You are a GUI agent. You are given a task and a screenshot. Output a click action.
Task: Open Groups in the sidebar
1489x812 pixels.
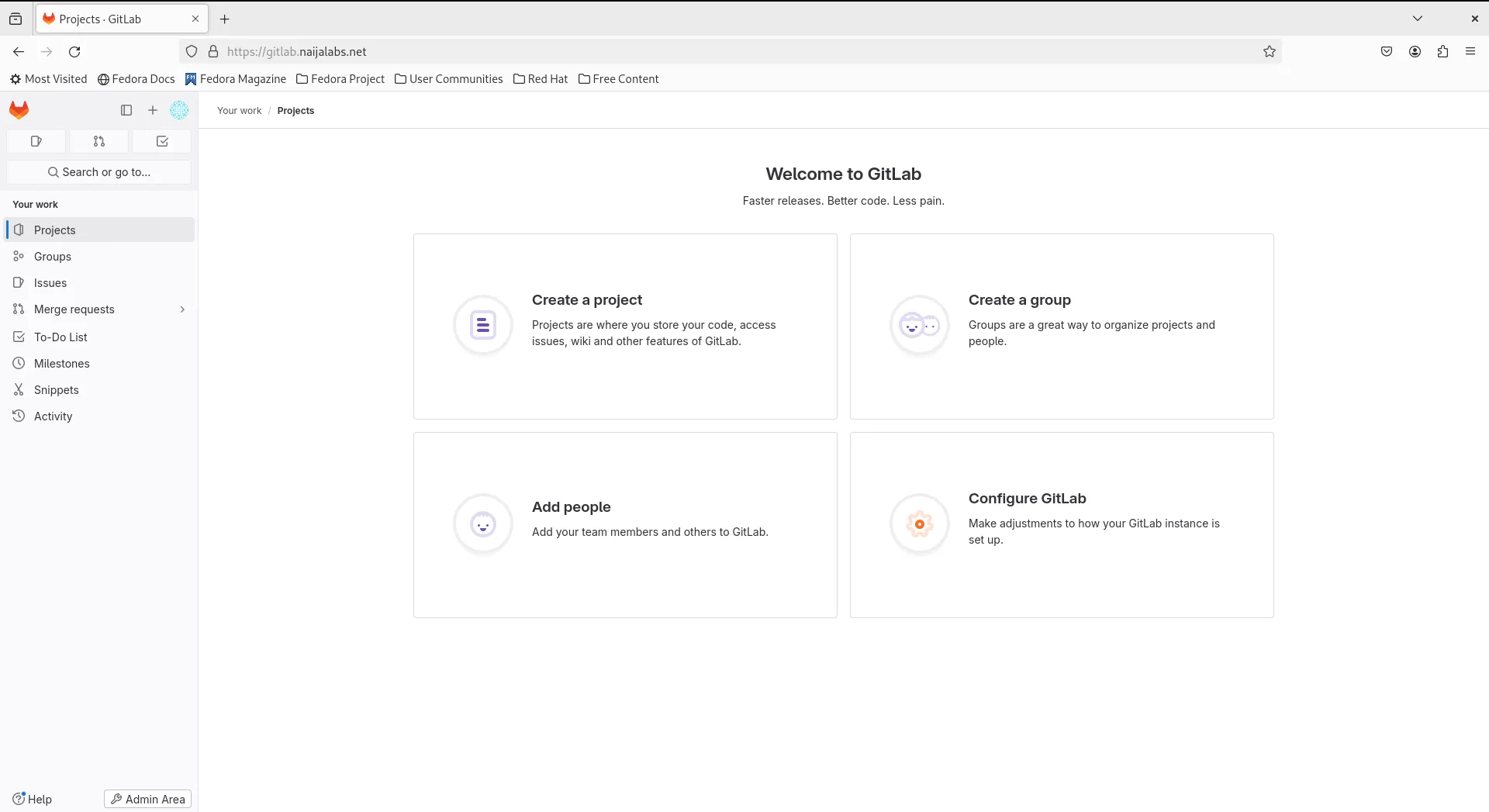coord(100,257)
